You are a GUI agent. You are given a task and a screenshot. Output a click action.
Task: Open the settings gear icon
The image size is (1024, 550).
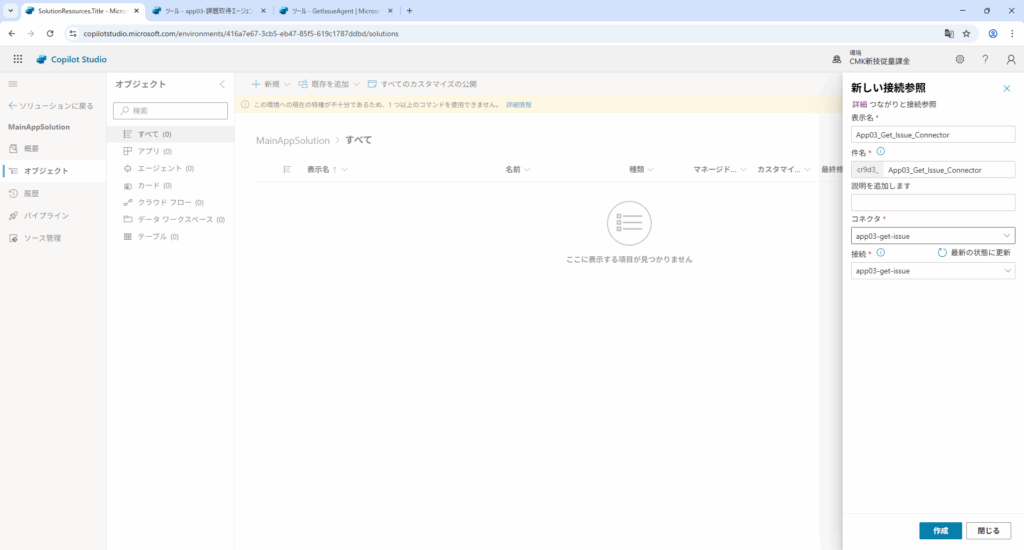coord(960,59)
